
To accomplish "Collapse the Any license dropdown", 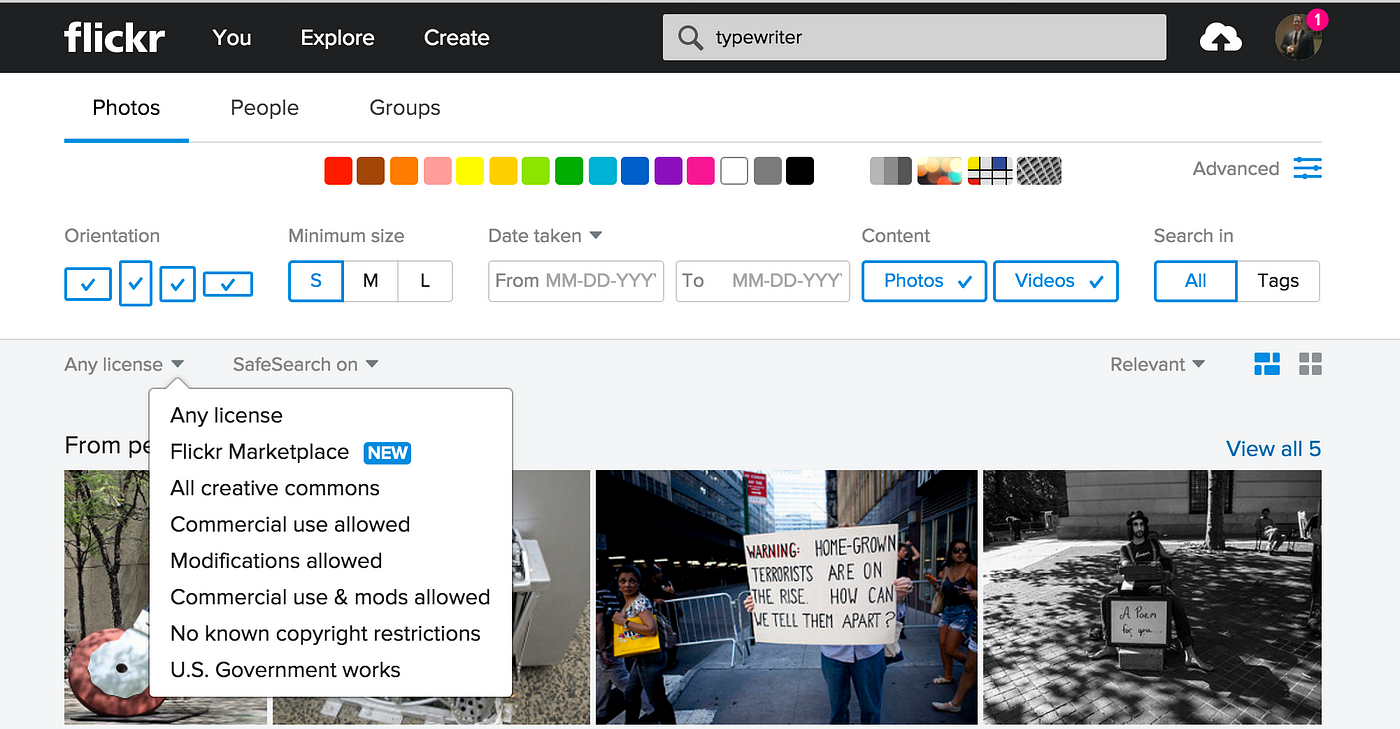I will coord(124,364).
